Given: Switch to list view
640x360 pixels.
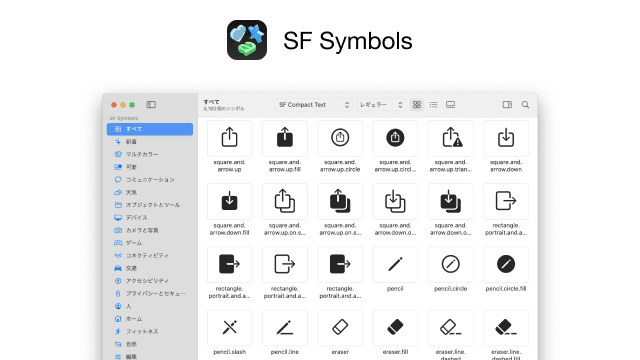Looking at the screenshot, I should [433, 105].
